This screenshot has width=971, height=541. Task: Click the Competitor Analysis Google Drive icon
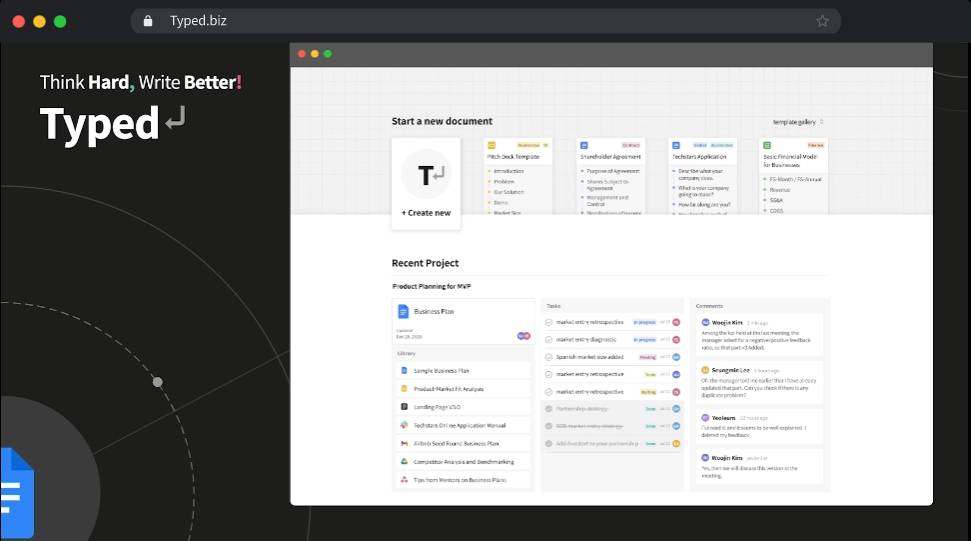(404, 461)
